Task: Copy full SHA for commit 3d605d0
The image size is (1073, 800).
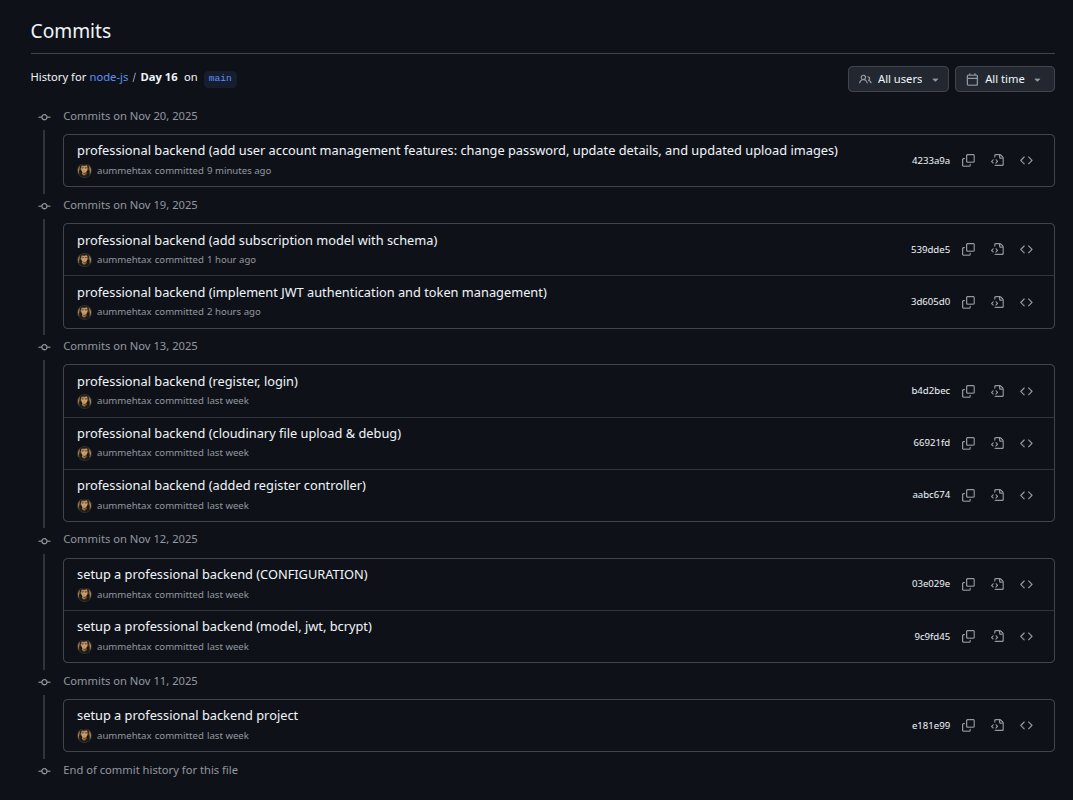Action: [968, 302]
